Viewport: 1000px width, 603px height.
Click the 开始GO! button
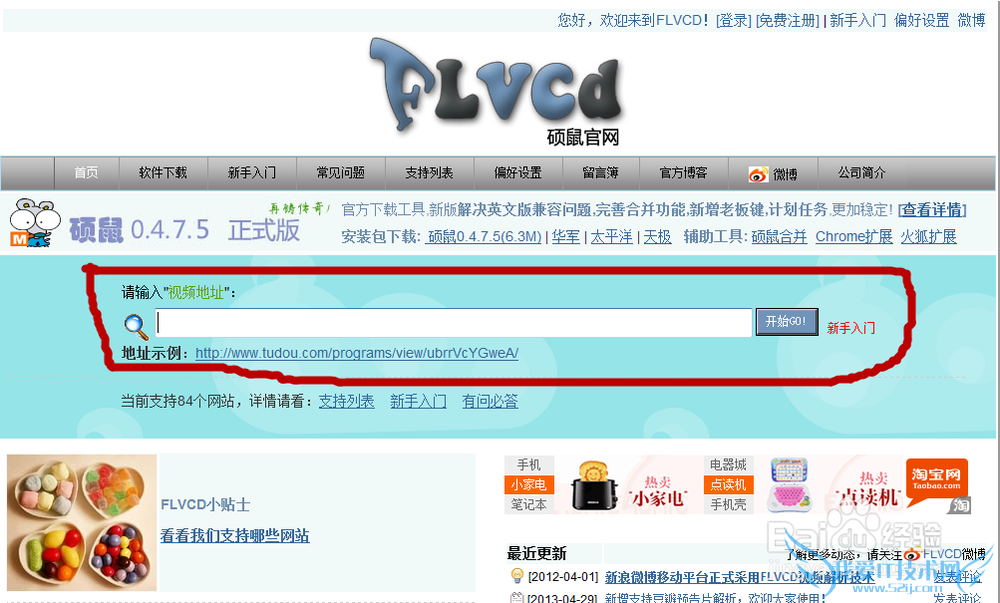[786, 321]
